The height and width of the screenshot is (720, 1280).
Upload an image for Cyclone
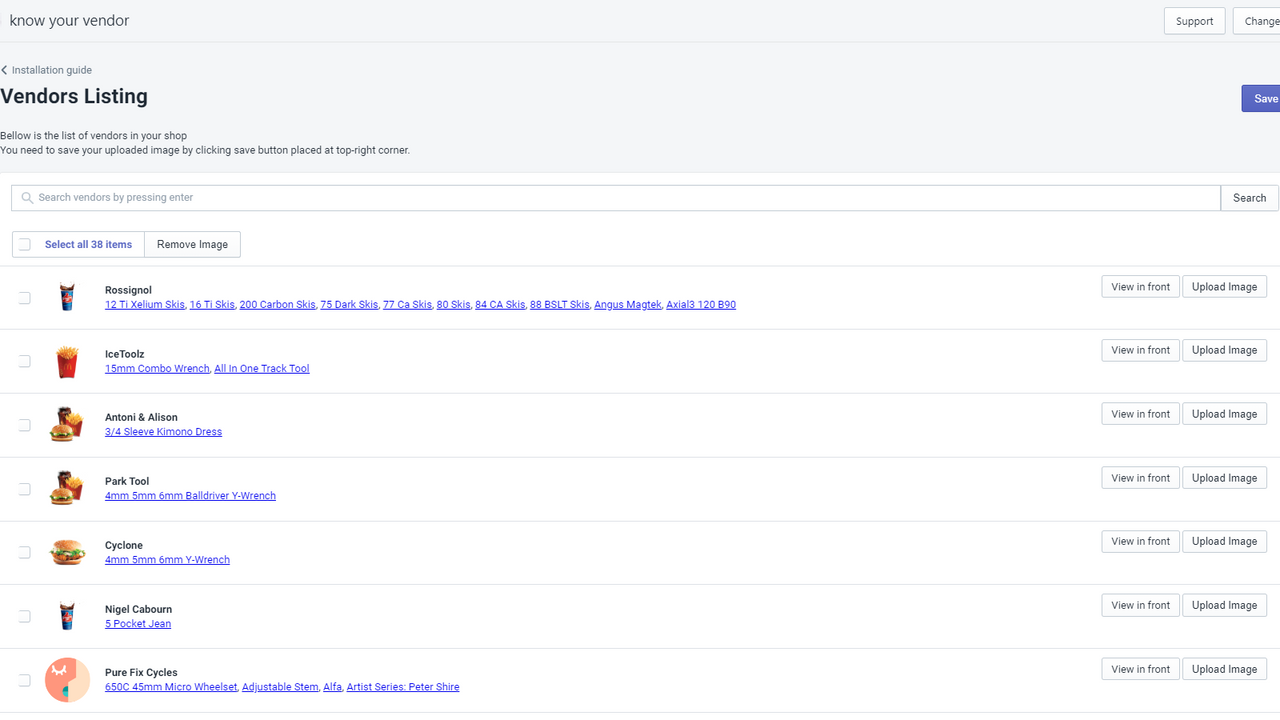coord(1224,541)
